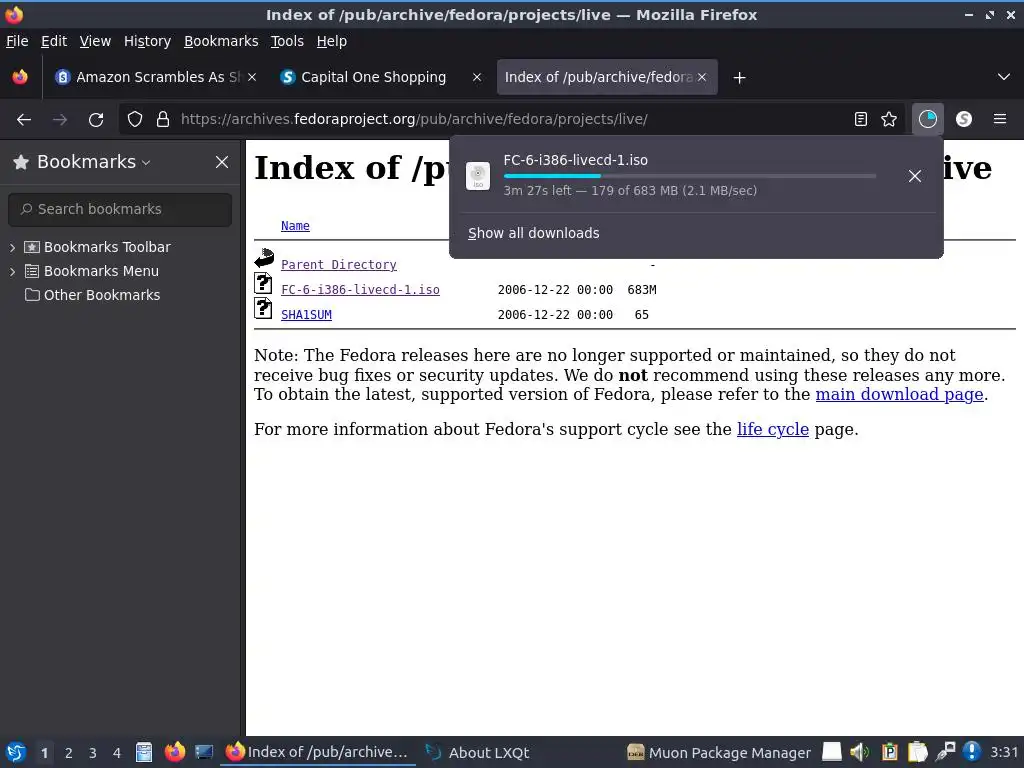Open the SHA1SUM file link

point(306,315)
